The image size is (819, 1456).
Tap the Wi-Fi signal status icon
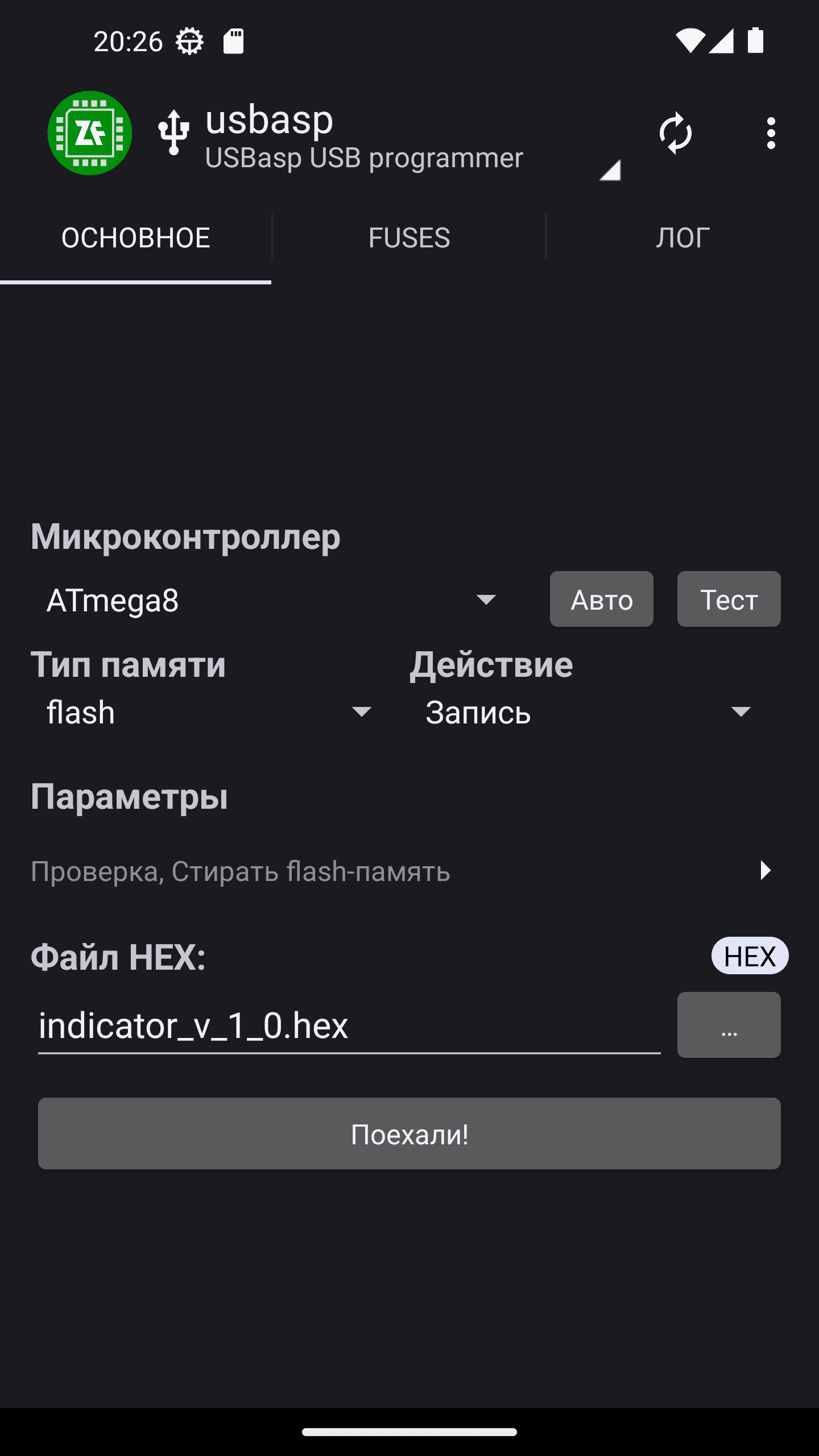point(690,41)
